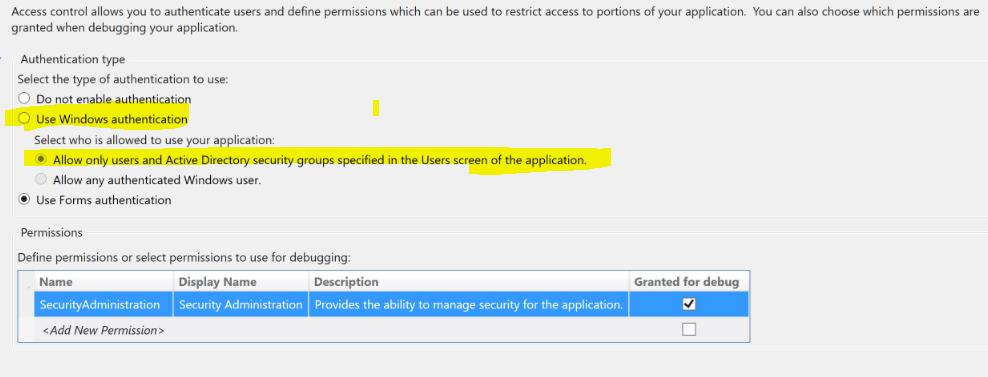Viewport: 988px width, 377px height.
Task: Edit the 'Security Administration' display name cell
Action: click(x=241, y=304)
